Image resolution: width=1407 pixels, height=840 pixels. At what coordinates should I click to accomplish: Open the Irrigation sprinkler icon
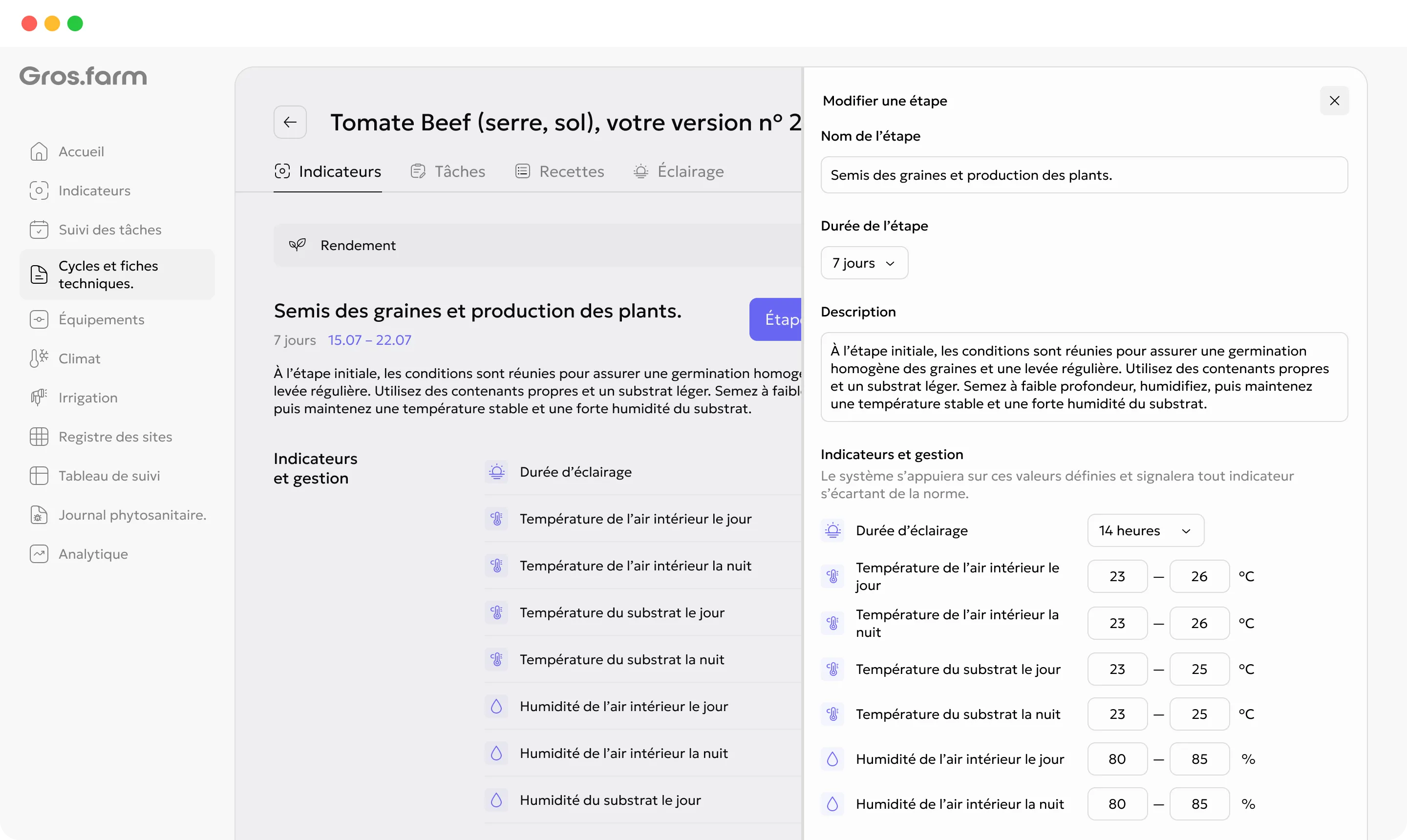pos(39,398)
